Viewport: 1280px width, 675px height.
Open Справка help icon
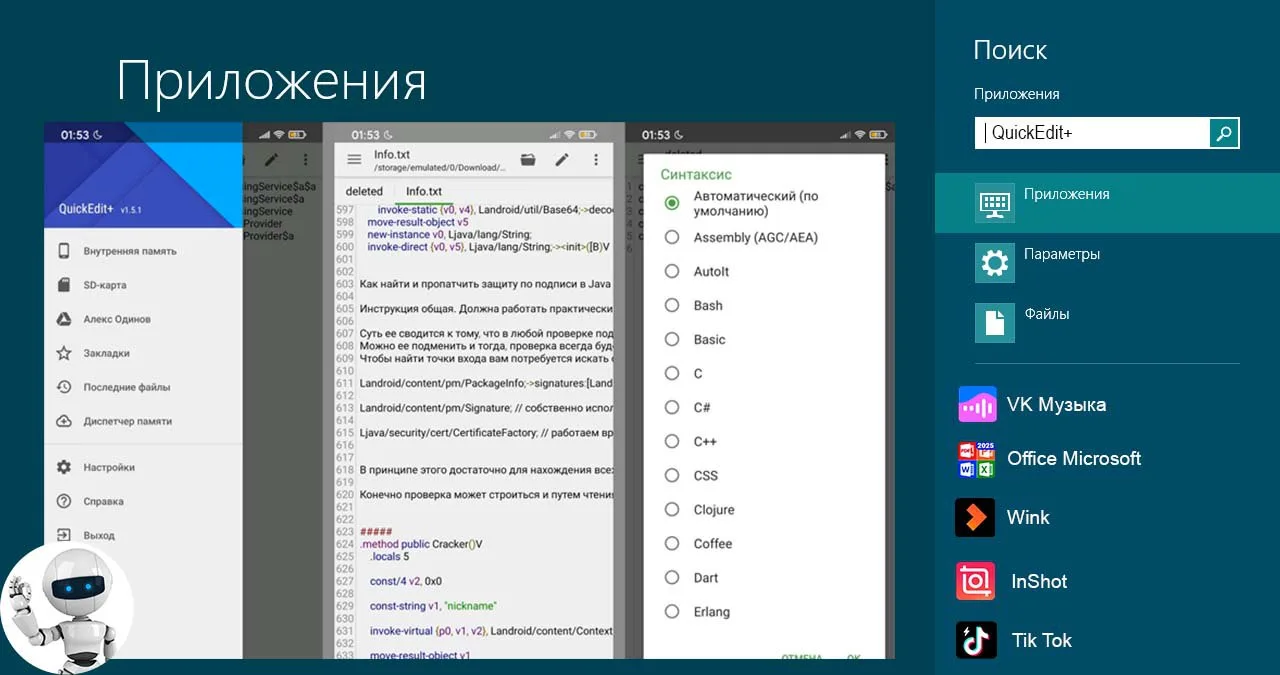tap(64, 501)
